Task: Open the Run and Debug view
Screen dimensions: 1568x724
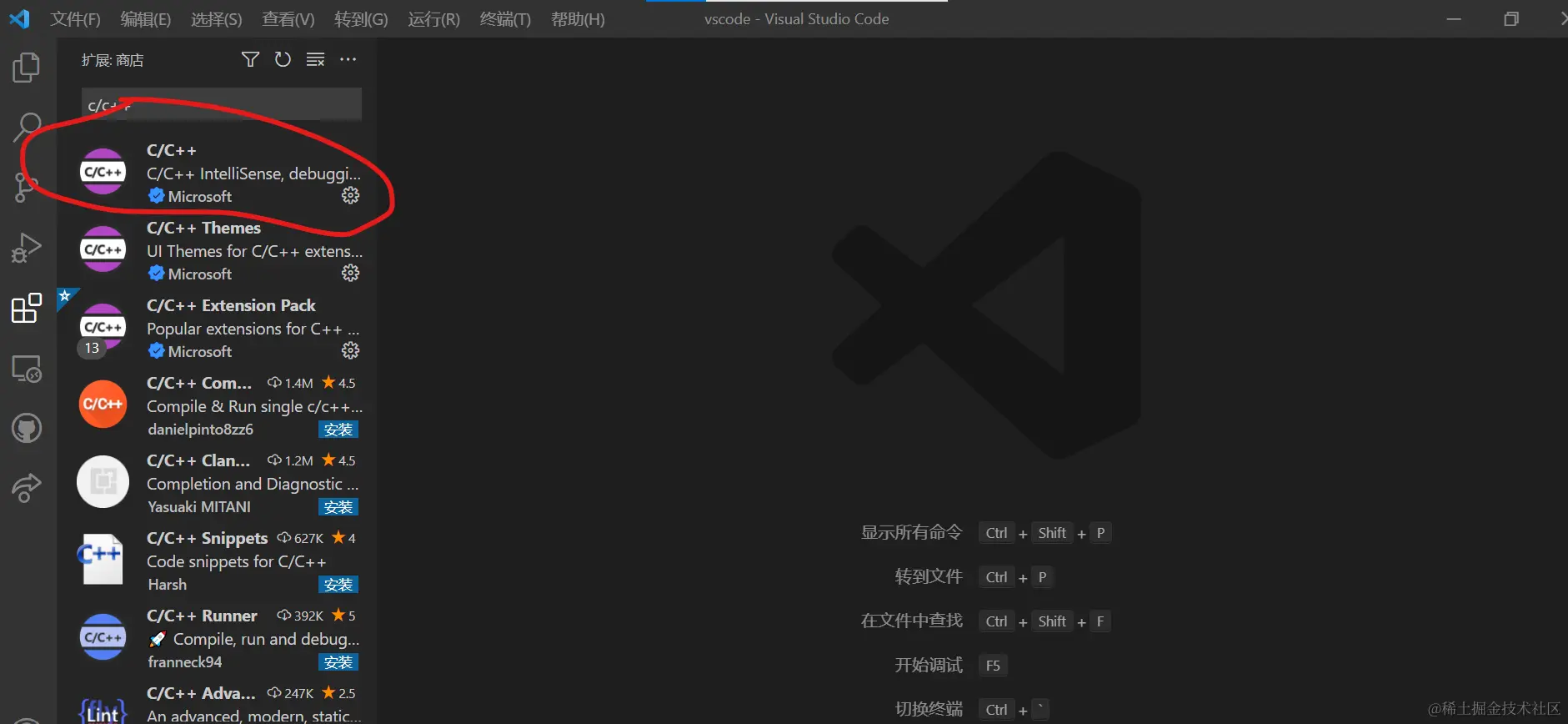Action: tap(27, 248)
